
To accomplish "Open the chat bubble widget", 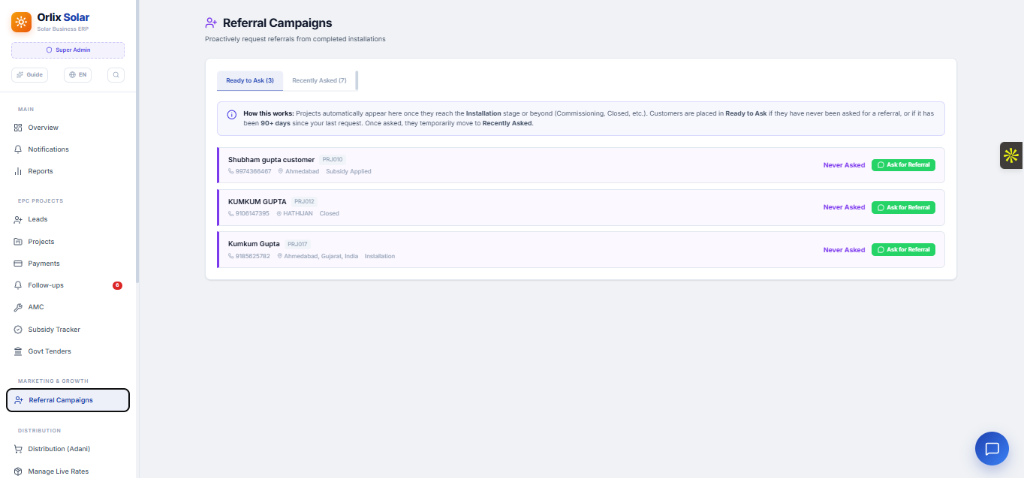I will point(991,449).
